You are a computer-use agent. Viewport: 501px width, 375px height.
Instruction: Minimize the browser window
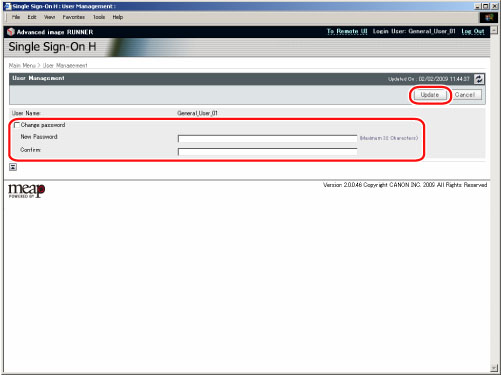[478, 6]
